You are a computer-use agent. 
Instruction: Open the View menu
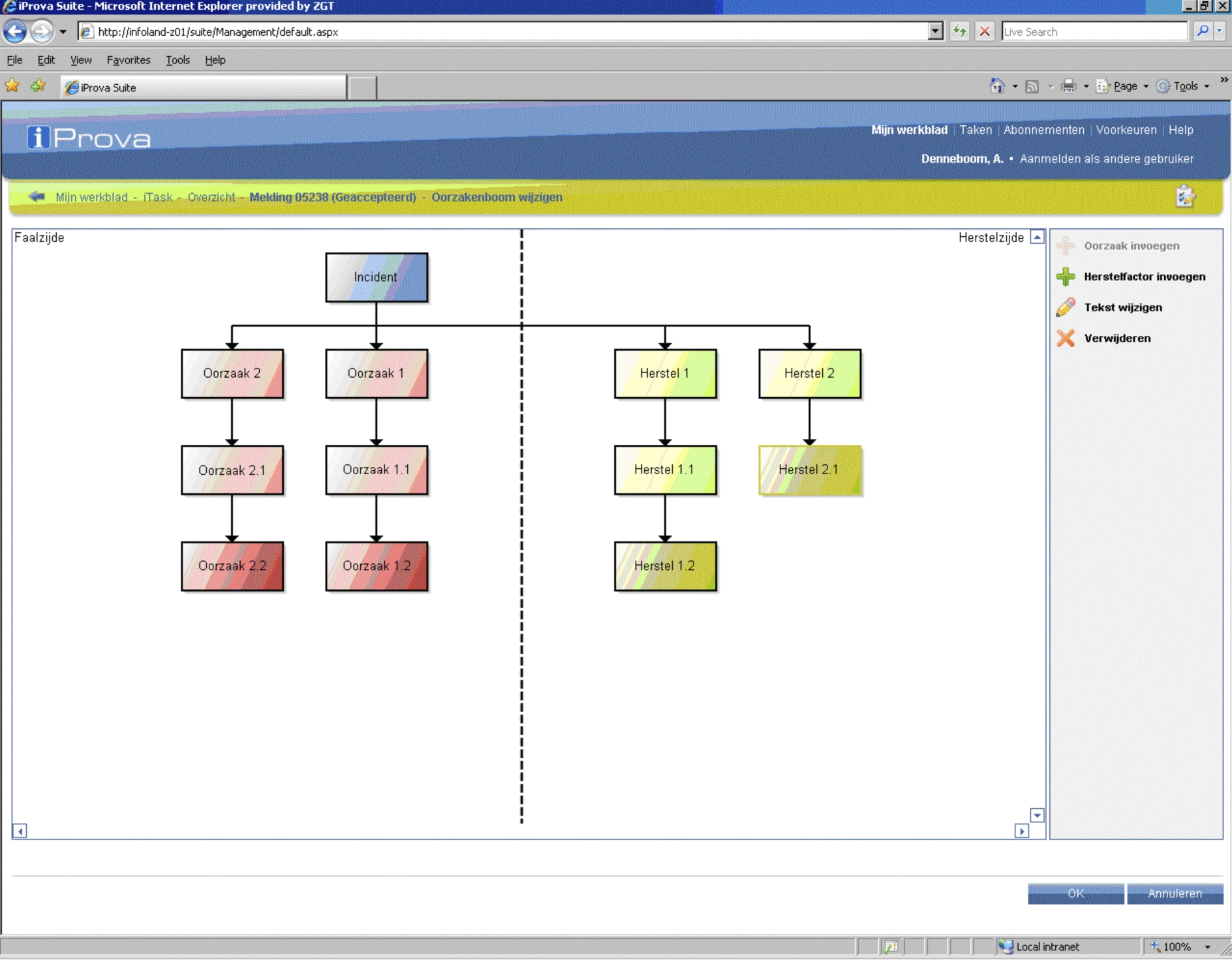coord(80,60)
